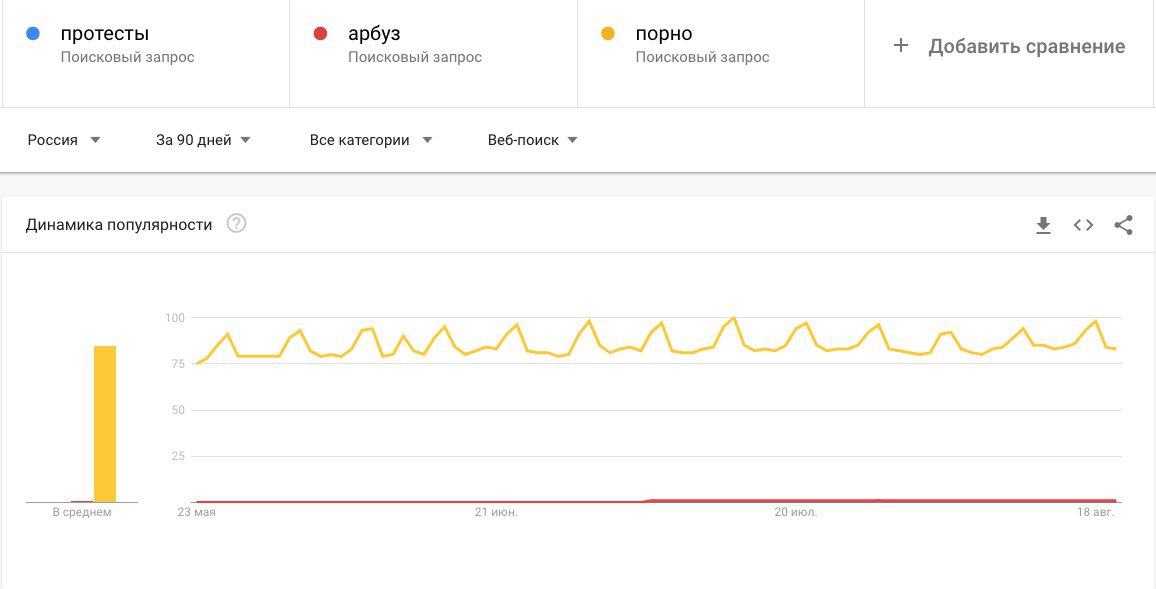Click Добавить сравнение button
The image size is (1156, 589).
[x=1009, y=46]
